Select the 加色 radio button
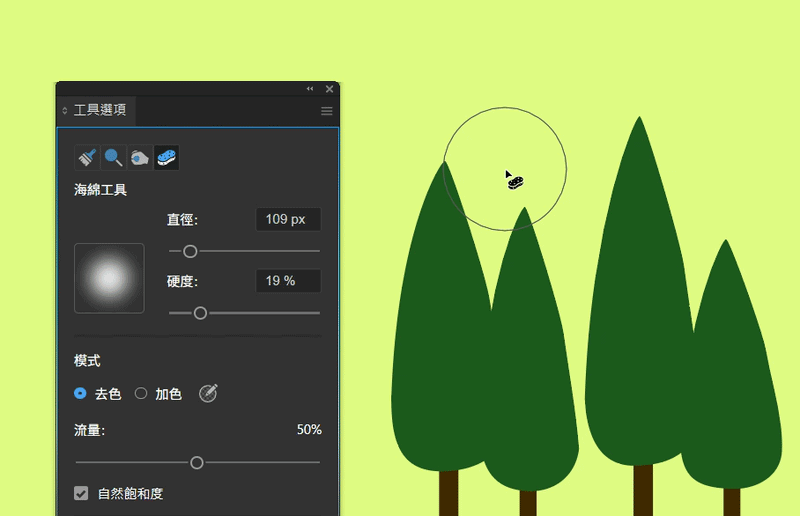Screen dimensions: 800x516 click(141, 394)
